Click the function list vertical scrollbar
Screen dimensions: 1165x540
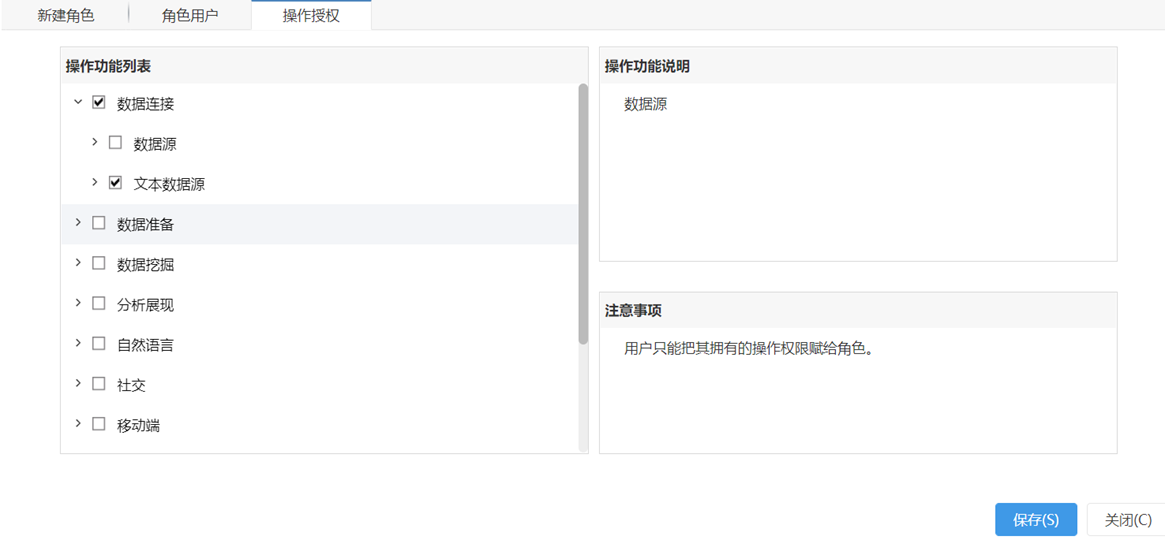click(583, 214)
